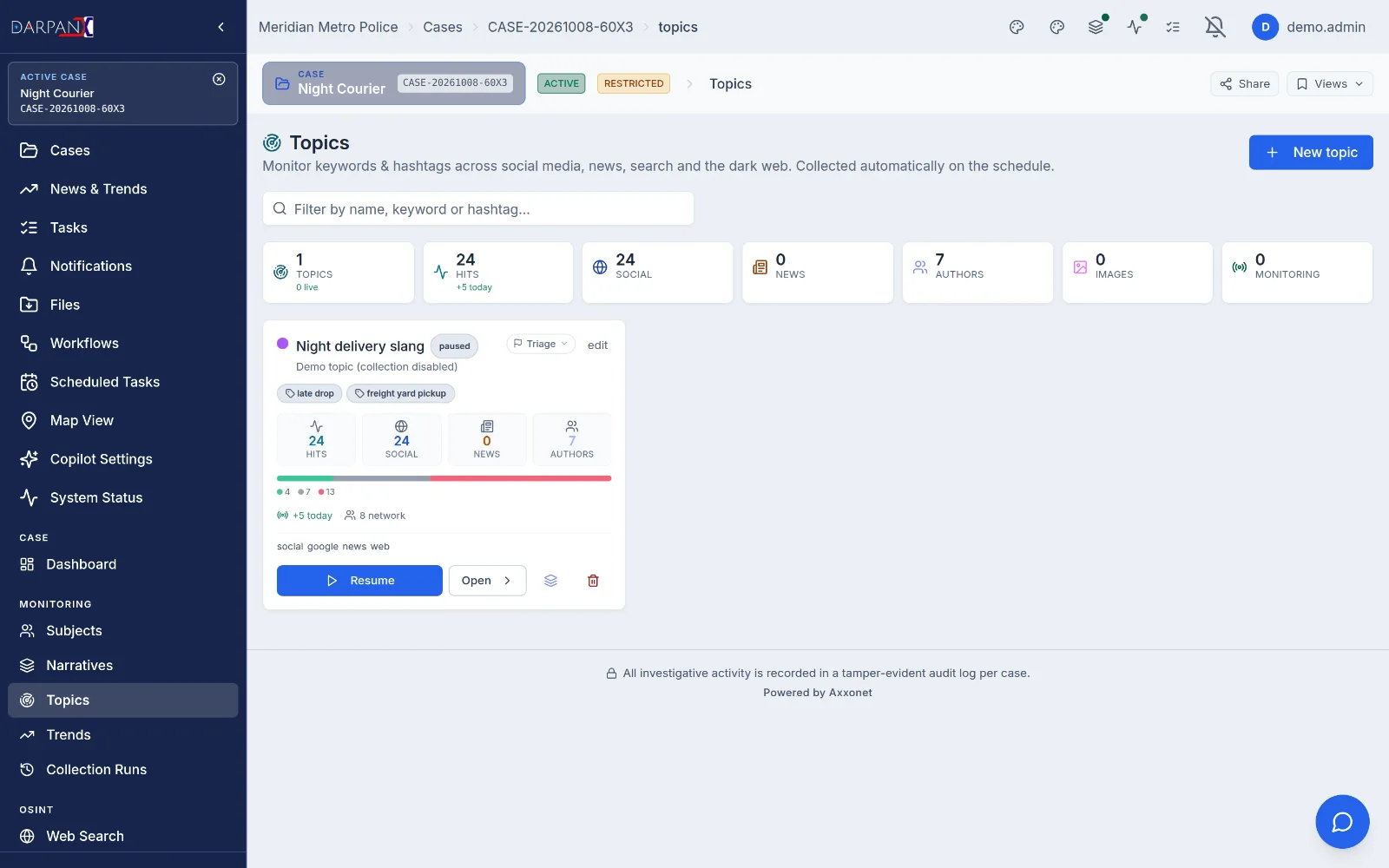Viewport: 1389px width, 868px height.
Task: Delete the topic with trash icon
Action: 593,581
